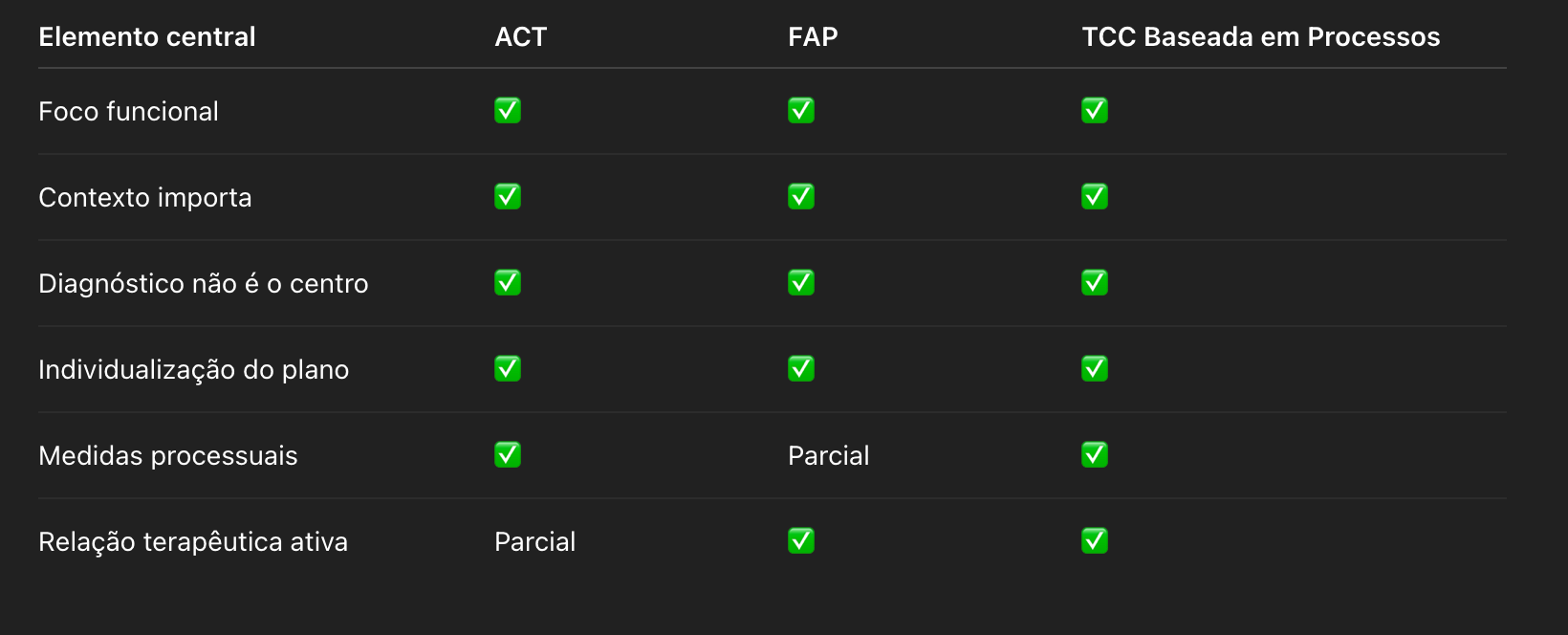The width and height of the screenshot is (1568, 635).
Task: Click the FAP checkmark for Foco funcional
Action: (801, 111)
